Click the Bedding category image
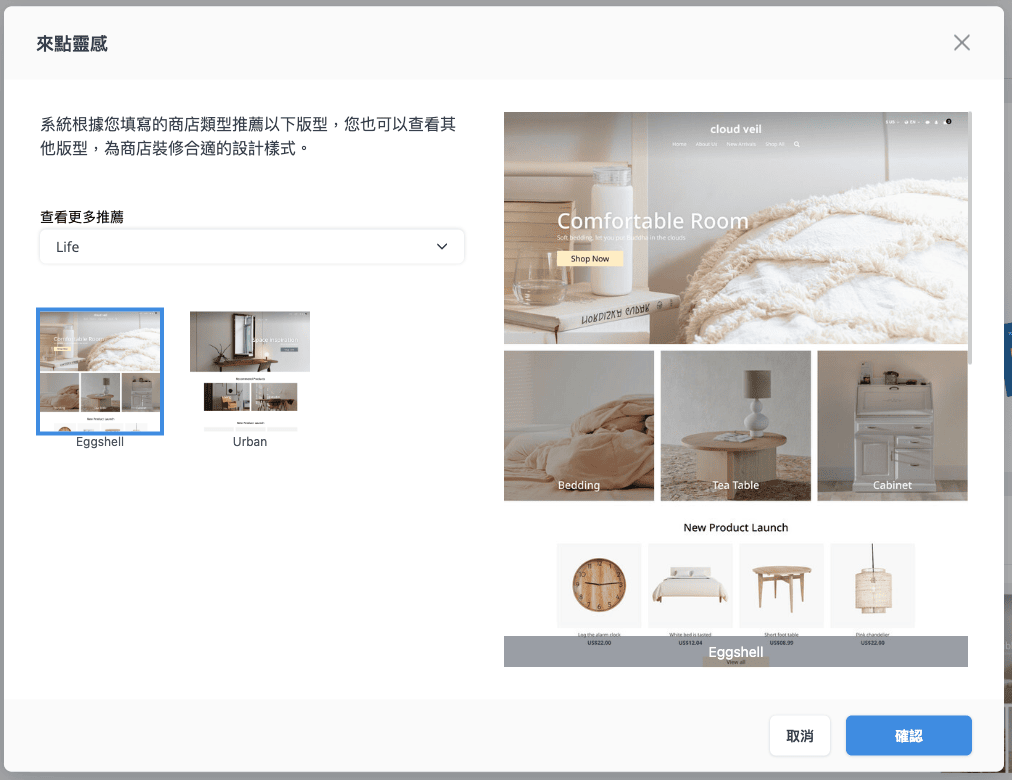1012x780 pixels. click(x=579, y=425)
